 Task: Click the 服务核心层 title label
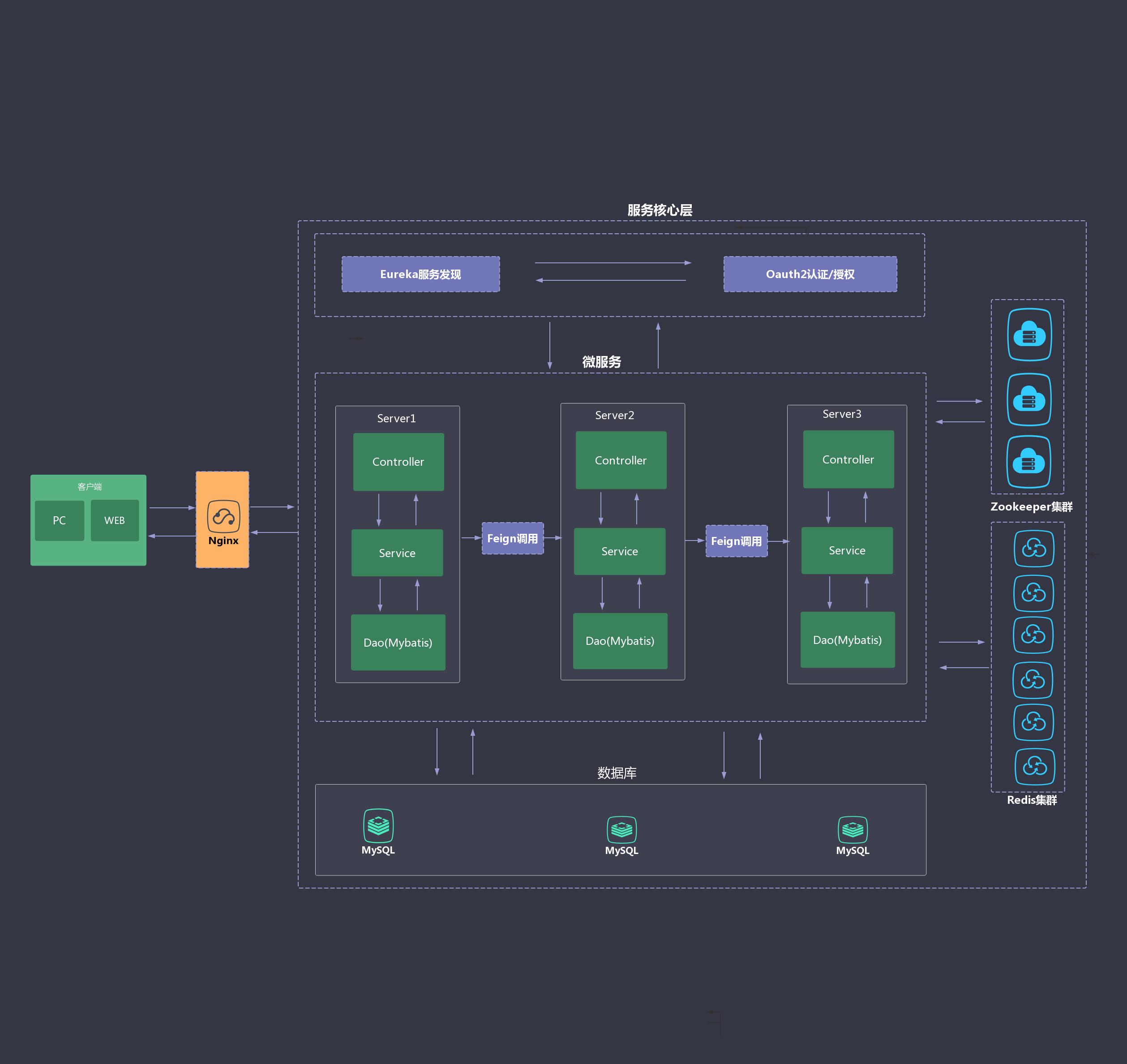660,210
